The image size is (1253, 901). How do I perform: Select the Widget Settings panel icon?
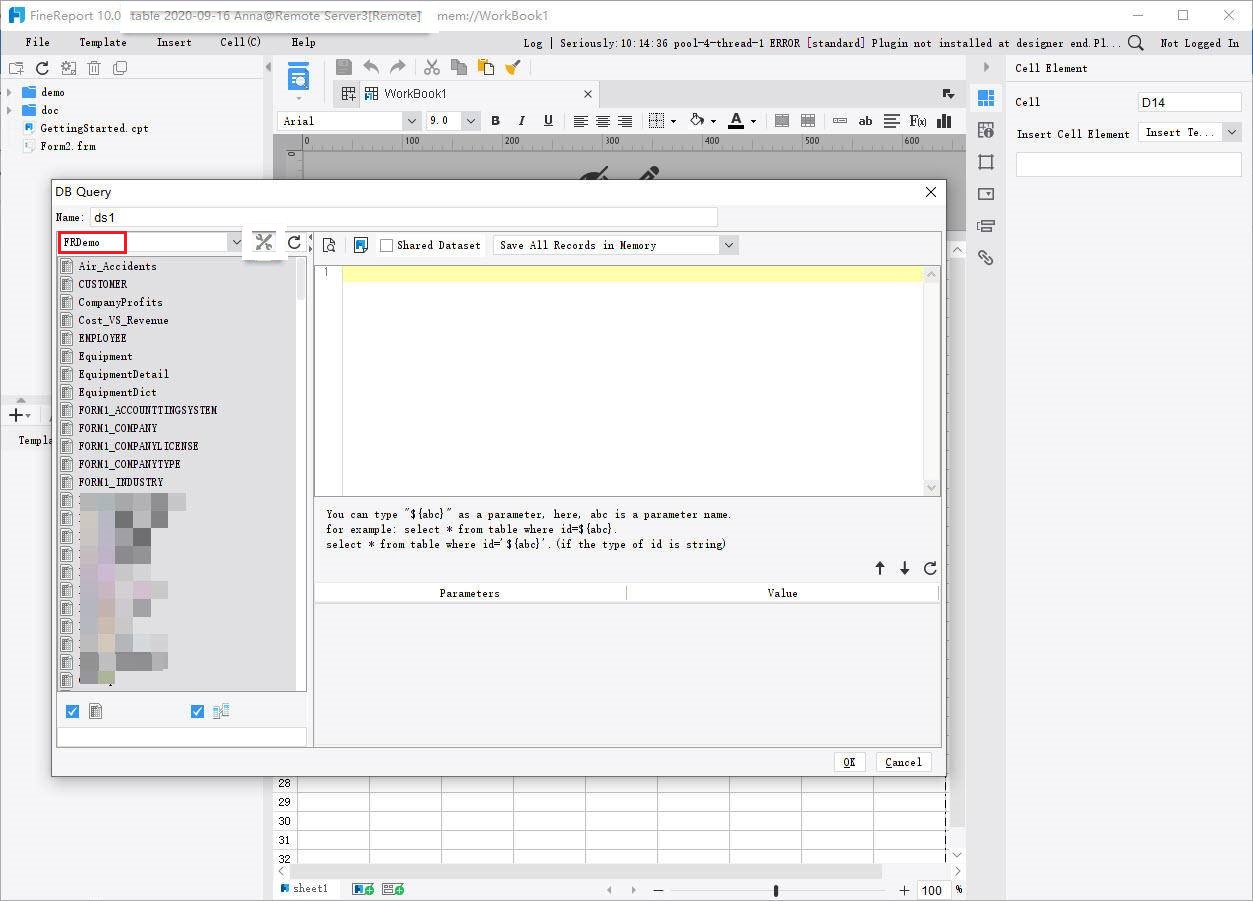pyautogui.click(x=985, y=193)
